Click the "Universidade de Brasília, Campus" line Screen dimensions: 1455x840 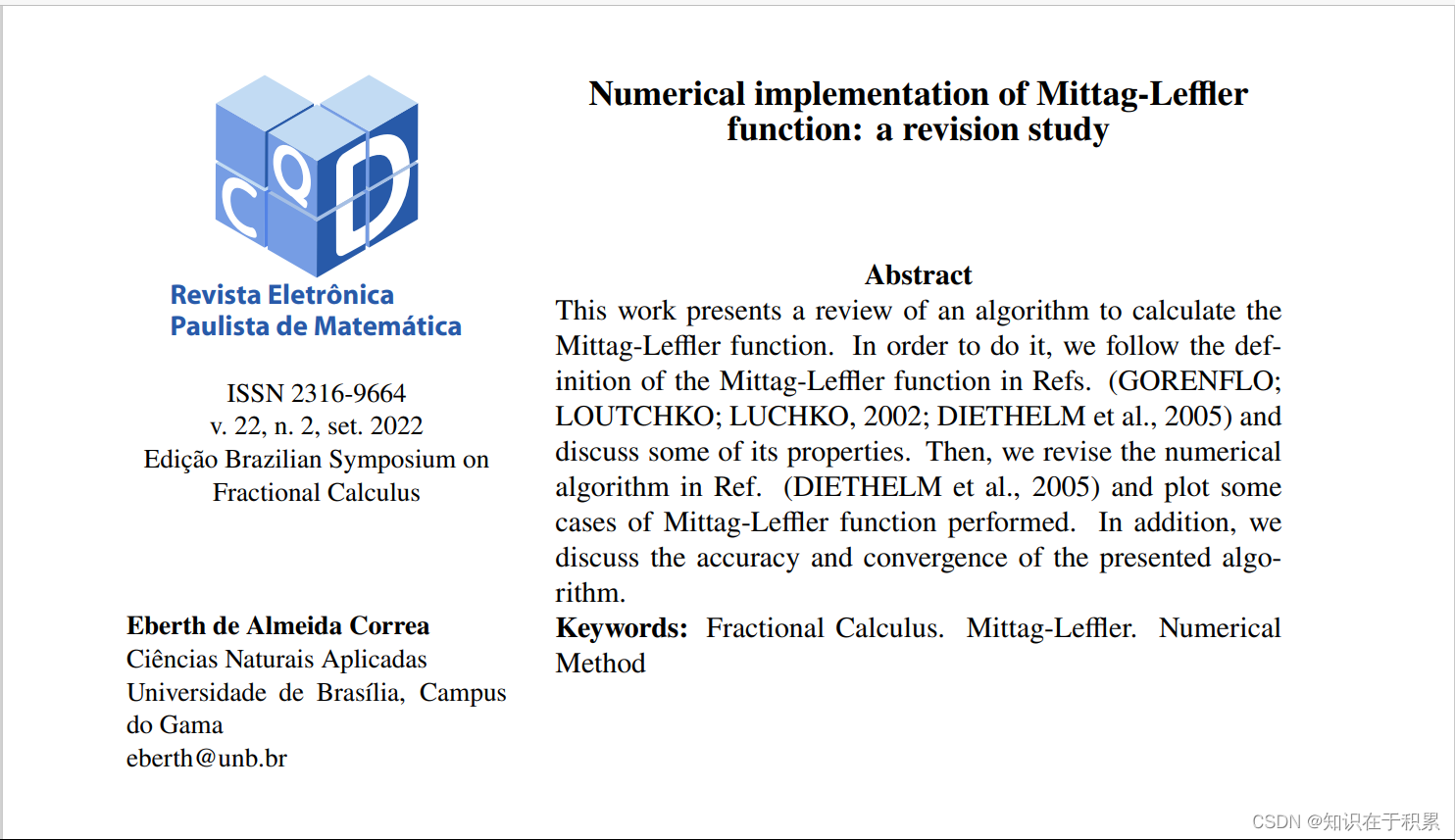pyautogui.click(x=317, y=692)
